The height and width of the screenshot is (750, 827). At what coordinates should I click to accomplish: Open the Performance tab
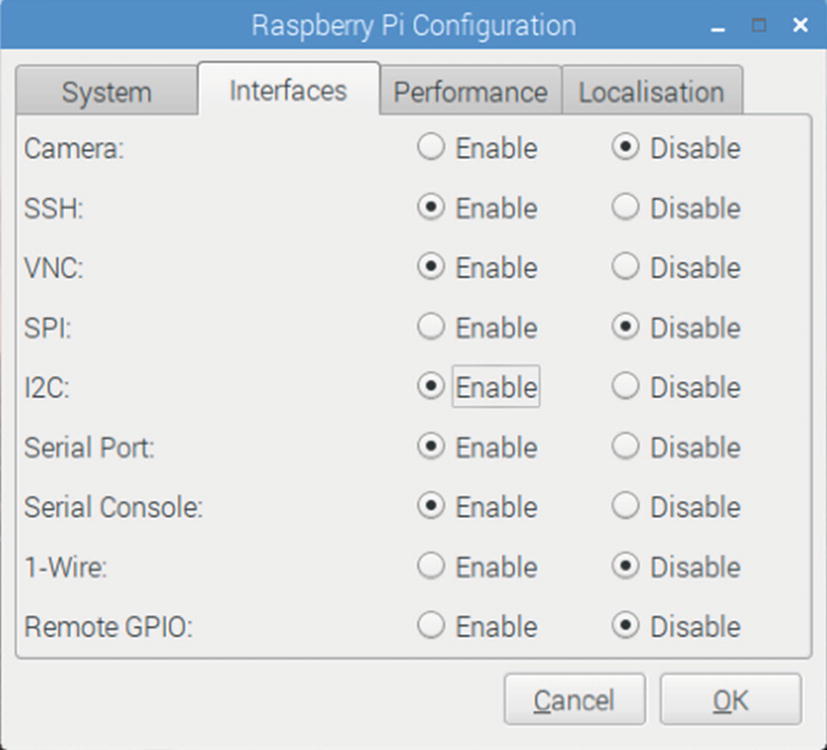tap(470, 93)
